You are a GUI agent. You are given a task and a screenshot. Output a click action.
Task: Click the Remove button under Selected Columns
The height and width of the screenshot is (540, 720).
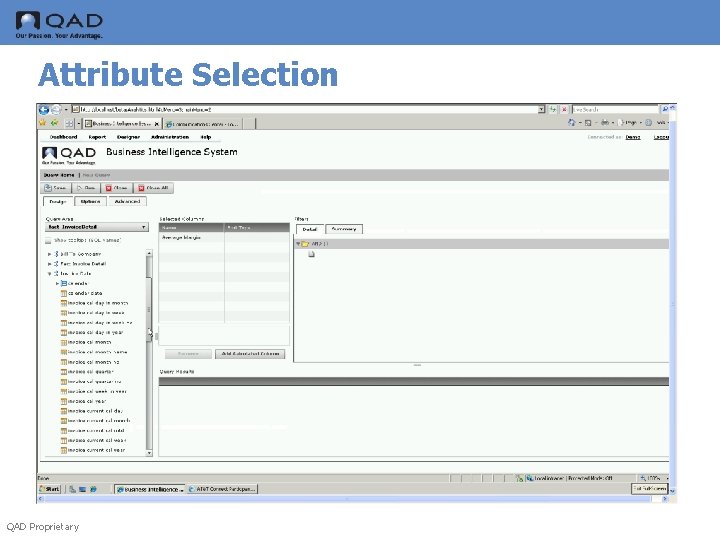pos(188,354)
